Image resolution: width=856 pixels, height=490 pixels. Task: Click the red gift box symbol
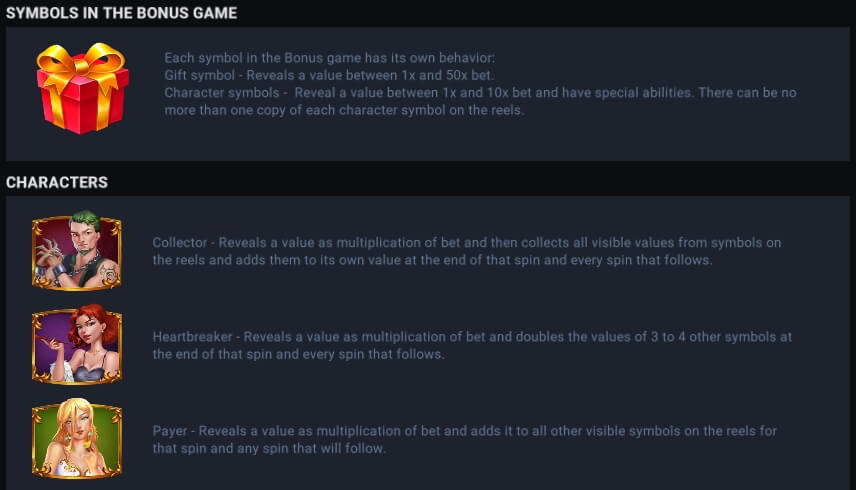[x=82, y=88]
